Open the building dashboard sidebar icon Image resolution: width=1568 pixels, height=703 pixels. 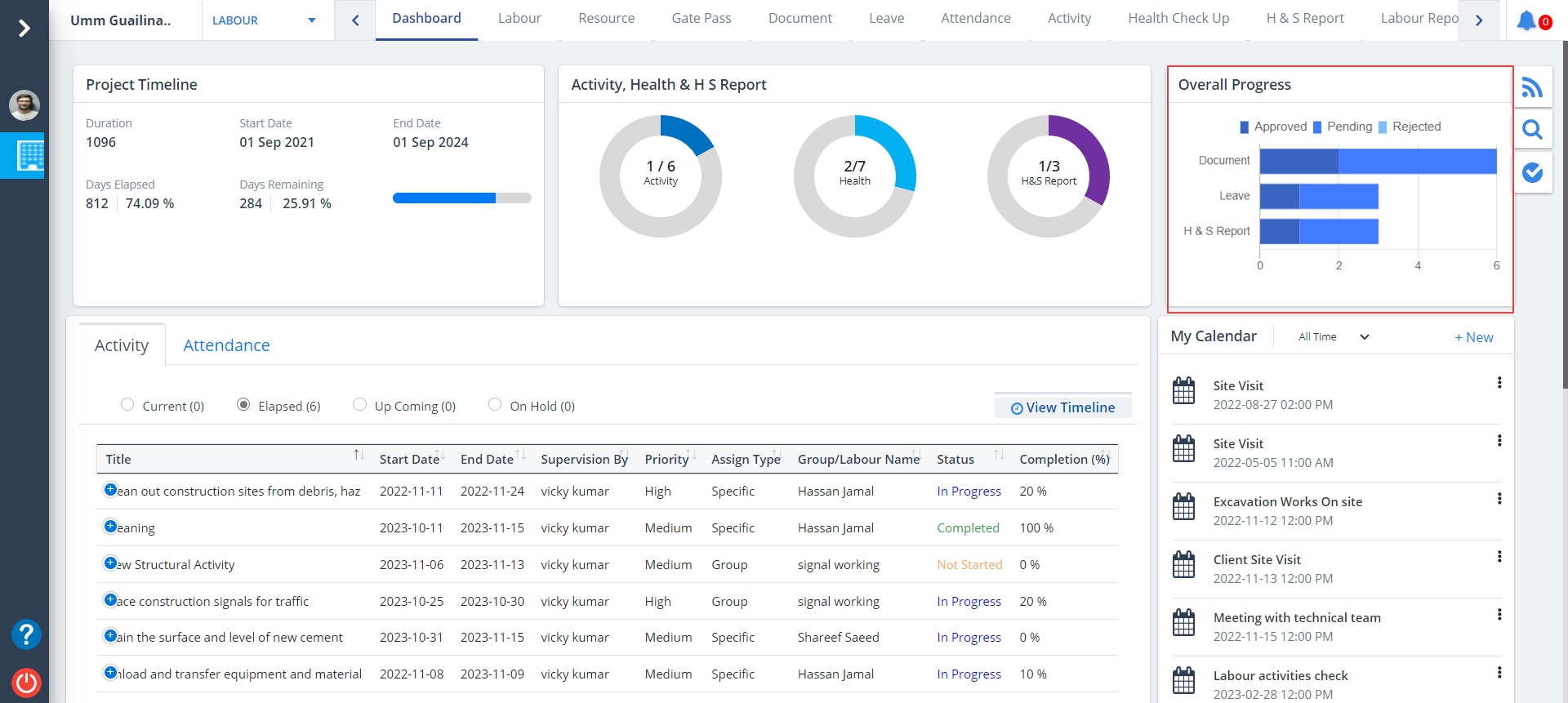click(30, 155)
